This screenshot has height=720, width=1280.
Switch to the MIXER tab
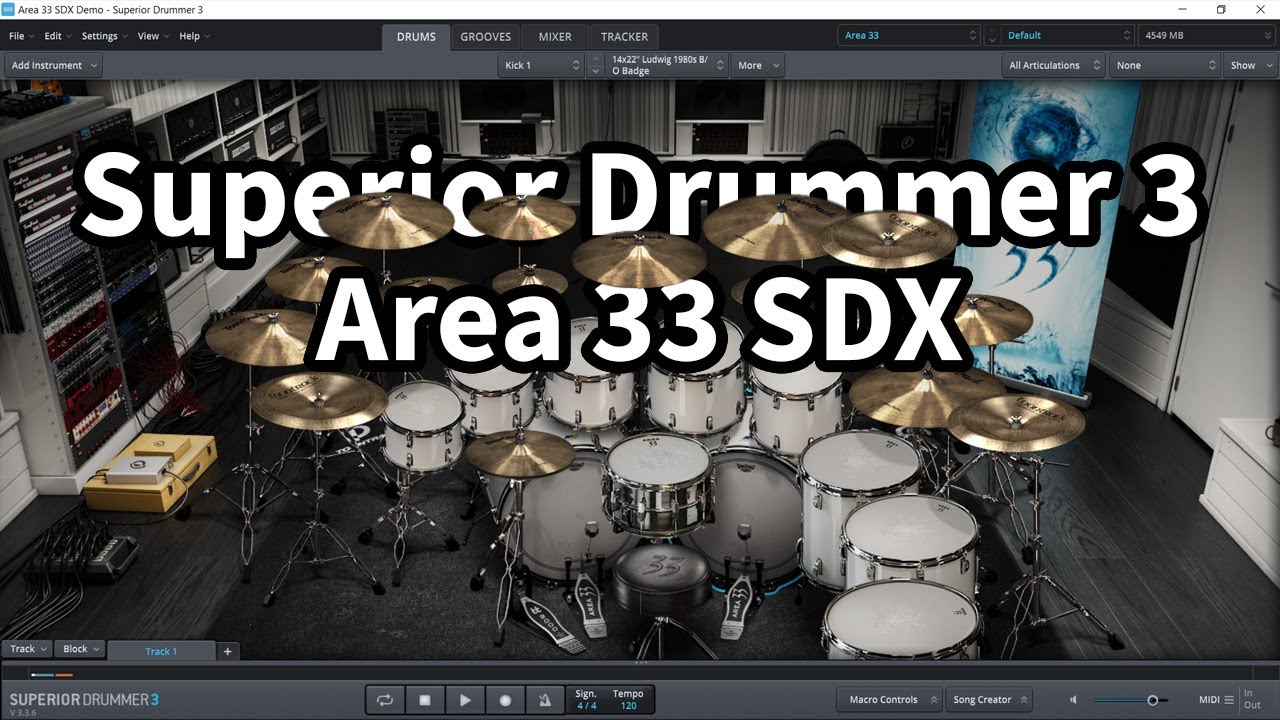555,37
